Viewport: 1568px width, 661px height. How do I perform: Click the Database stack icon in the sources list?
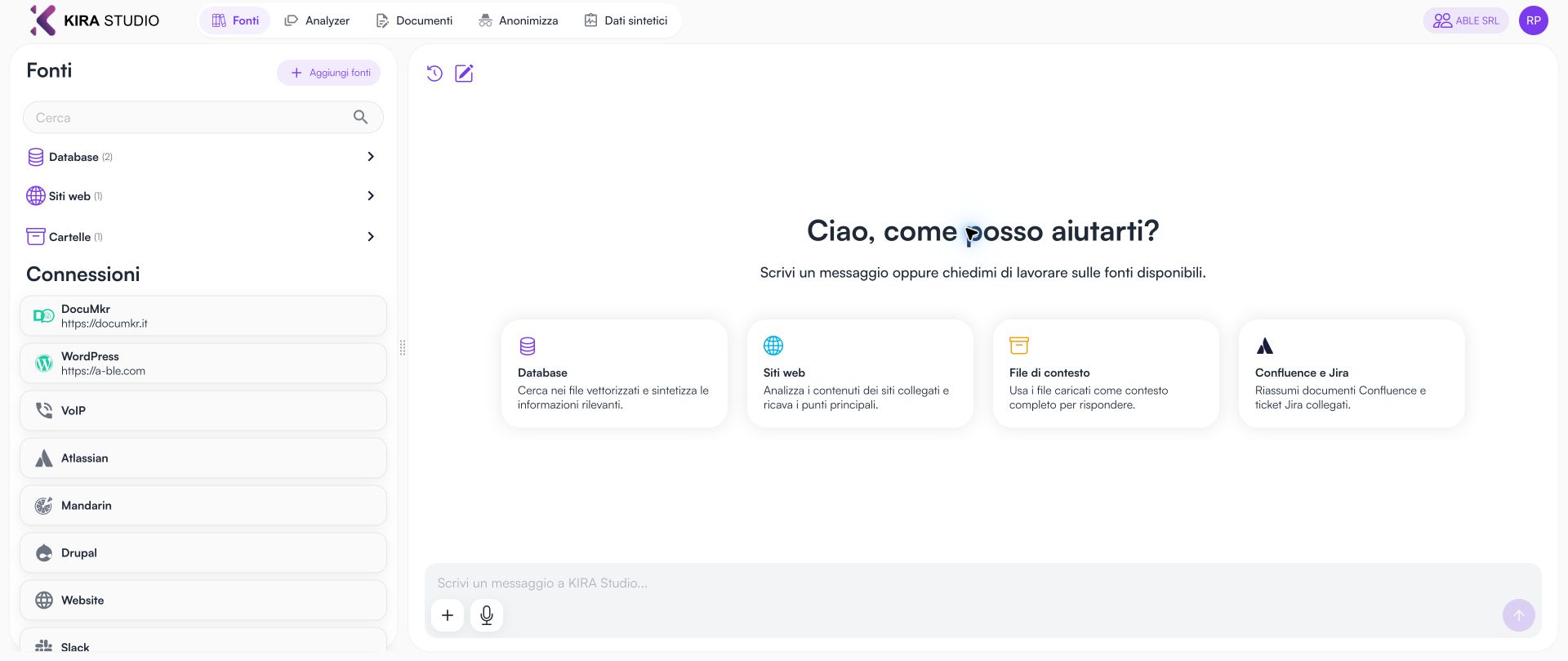[36, 157]
